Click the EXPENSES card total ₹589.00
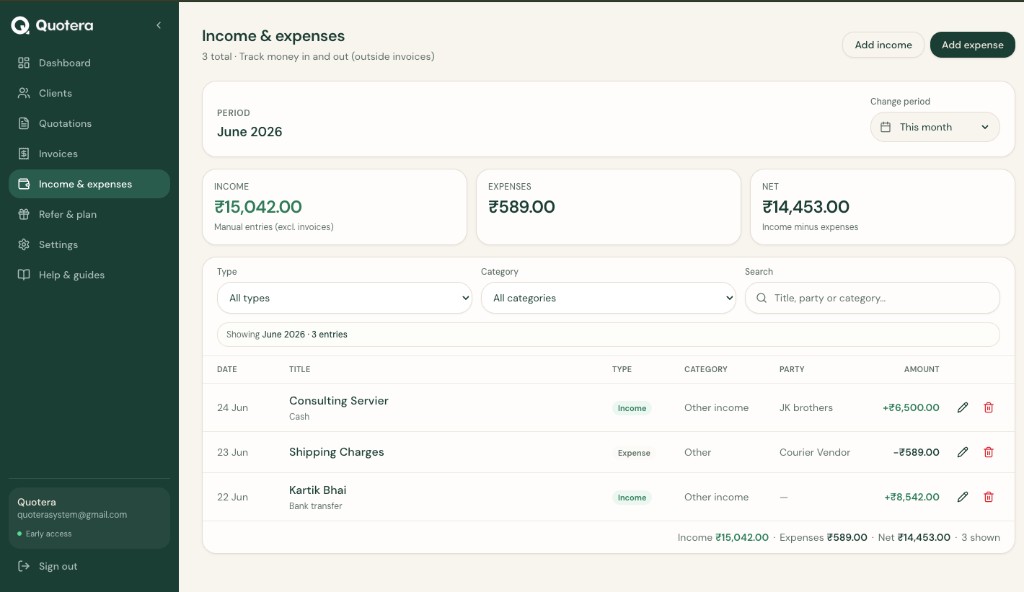1024x592 pixels. tap(521, 207)
